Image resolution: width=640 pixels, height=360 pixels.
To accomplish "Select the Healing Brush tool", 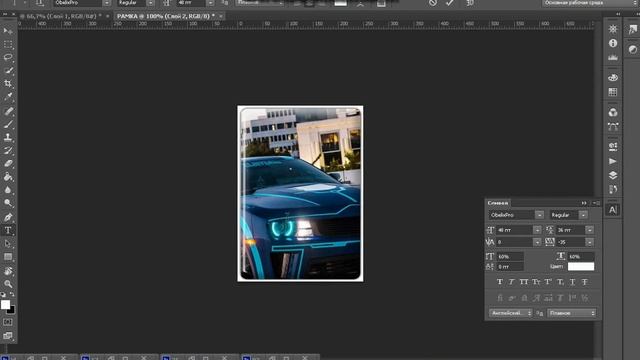I will click(8, 111).
